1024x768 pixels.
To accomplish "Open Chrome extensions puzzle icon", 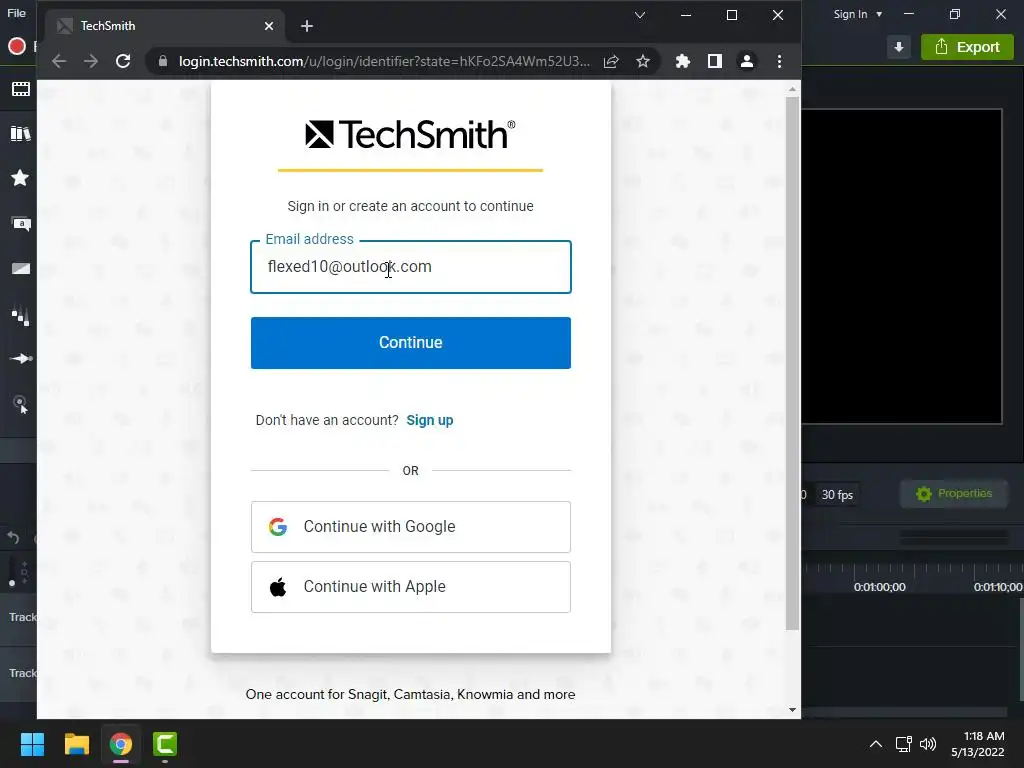I will (682, 61).
